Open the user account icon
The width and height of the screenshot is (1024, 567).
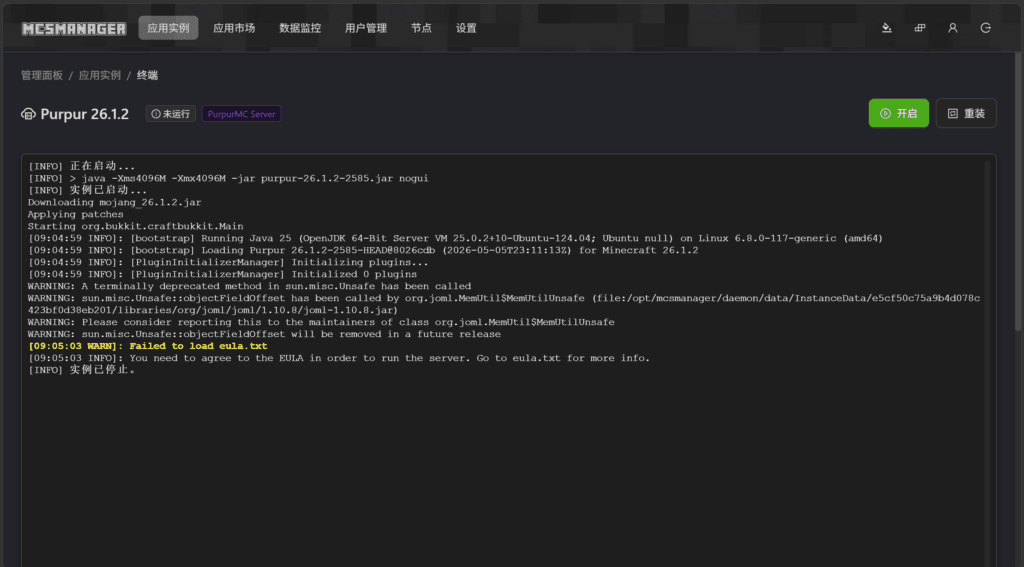click(953, 28)
